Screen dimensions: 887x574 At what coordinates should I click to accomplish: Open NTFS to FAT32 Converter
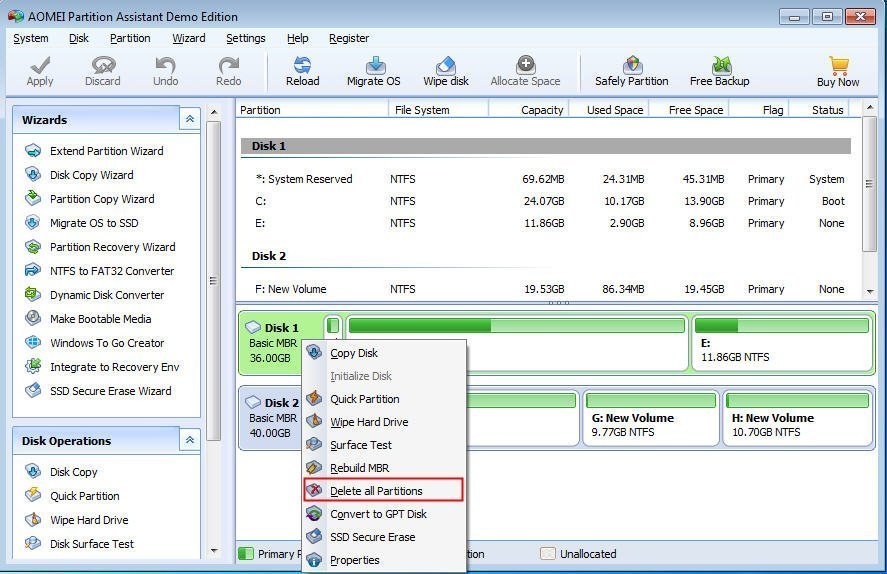(100, 271)
